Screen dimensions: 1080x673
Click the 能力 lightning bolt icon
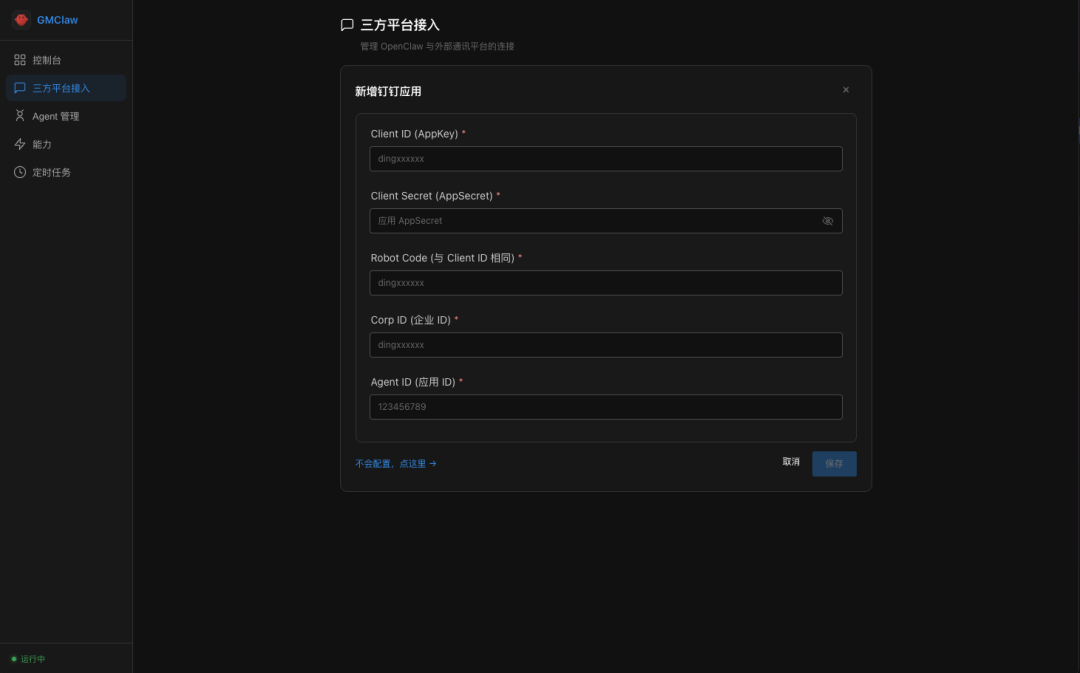pyautogui.click(x=20, y=144)
